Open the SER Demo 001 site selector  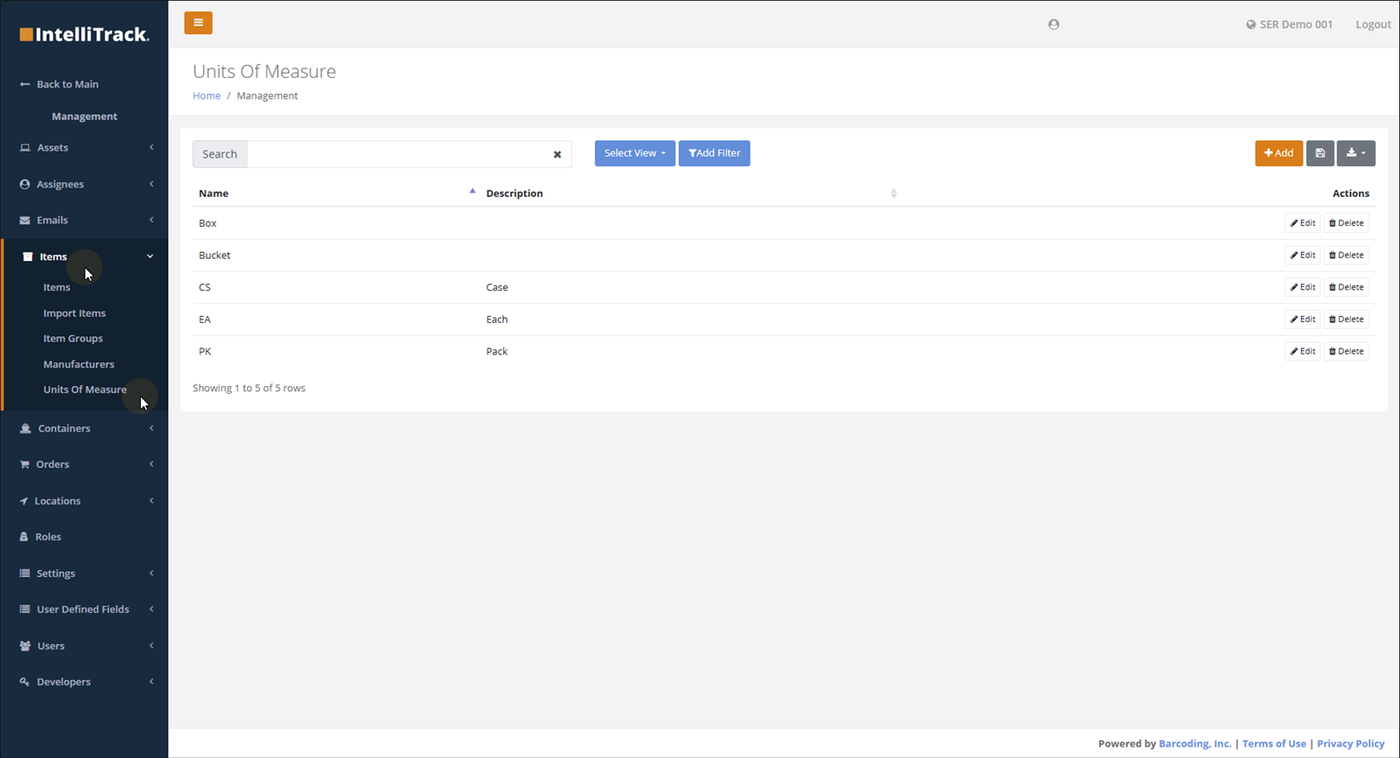(x=1289, y=24)
